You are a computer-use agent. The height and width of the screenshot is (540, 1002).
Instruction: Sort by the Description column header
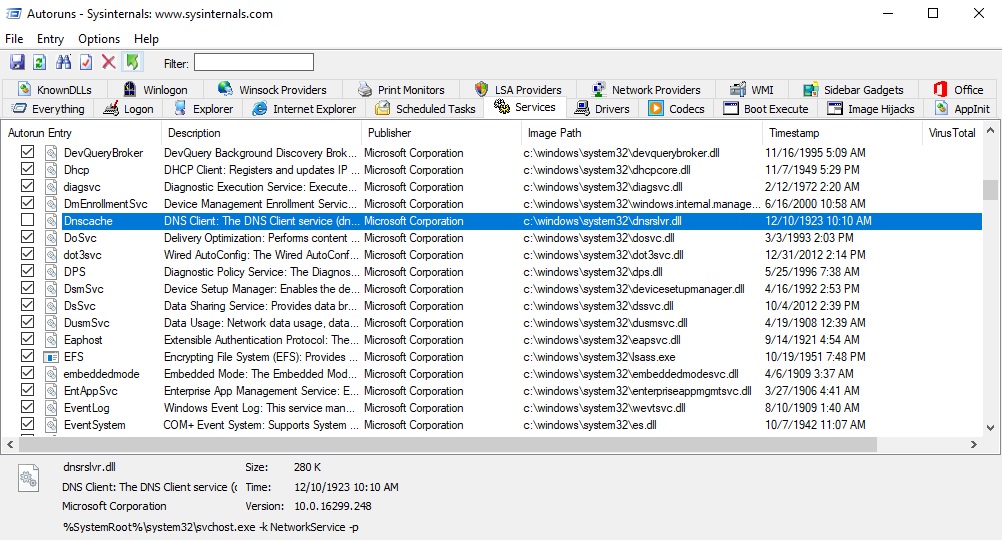[x=261, y=133]
